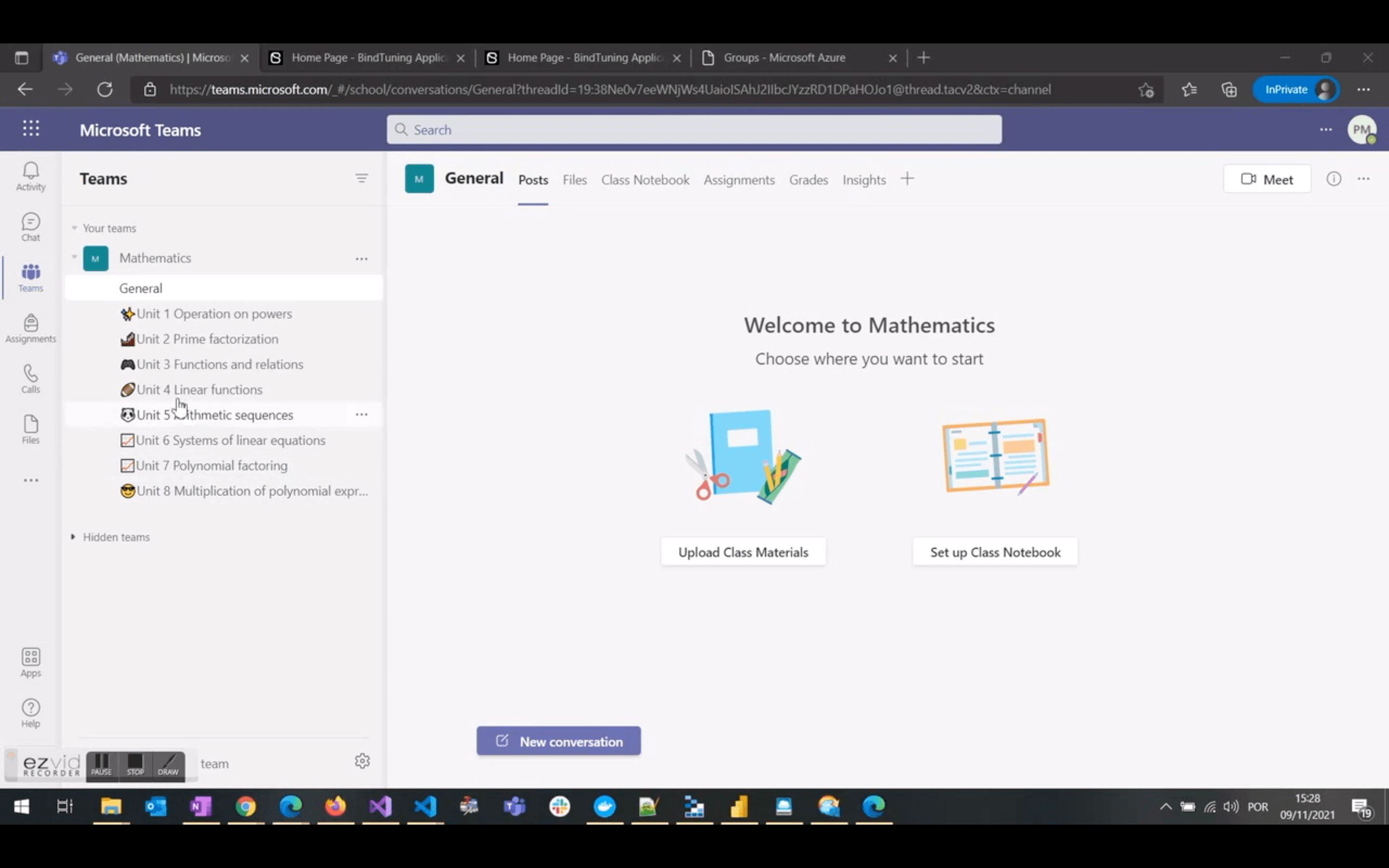Switch to the Files tab

pos(574,180)
